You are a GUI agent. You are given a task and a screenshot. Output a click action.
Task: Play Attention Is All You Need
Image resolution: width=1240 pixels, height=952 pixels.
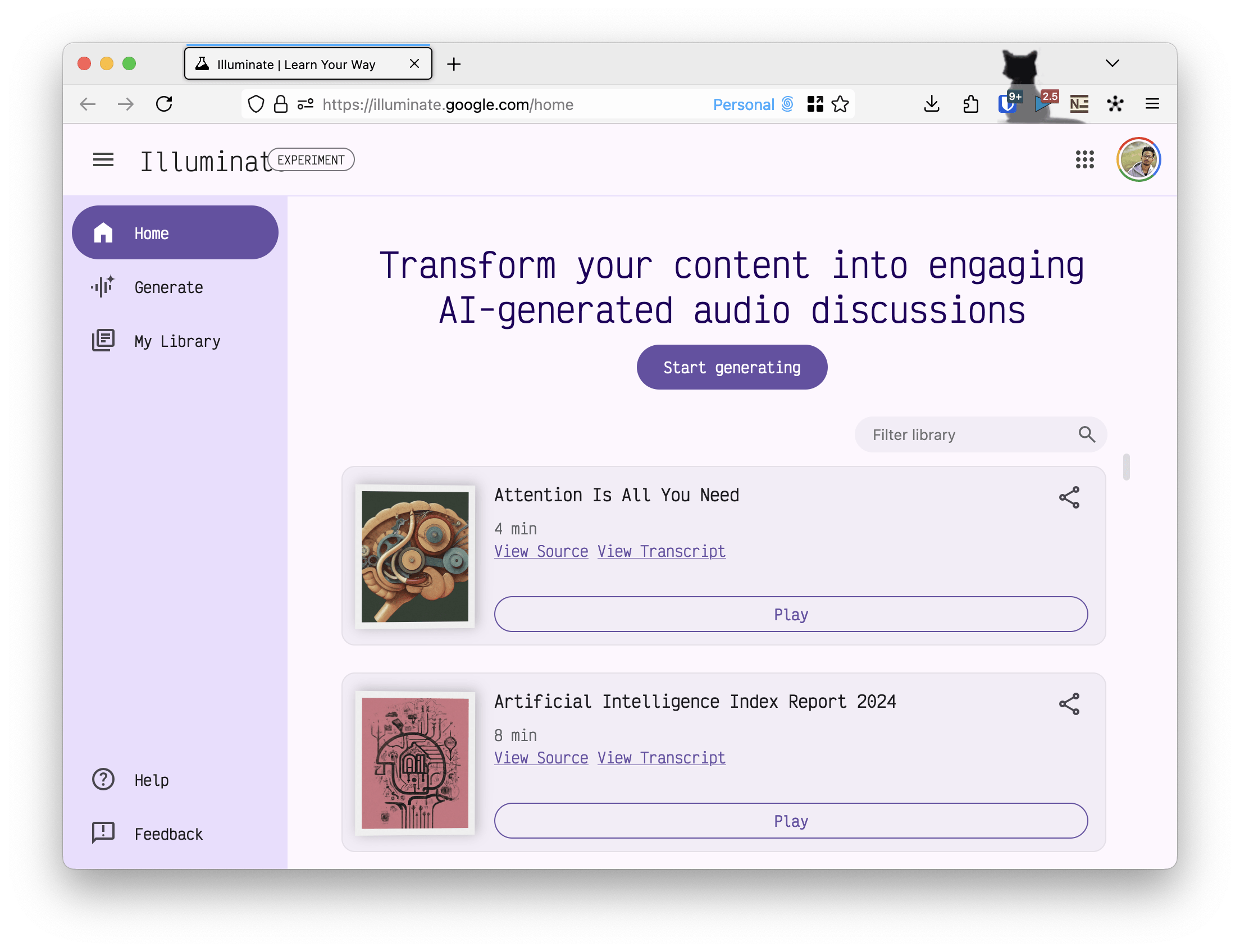click(x=790, y=614)
